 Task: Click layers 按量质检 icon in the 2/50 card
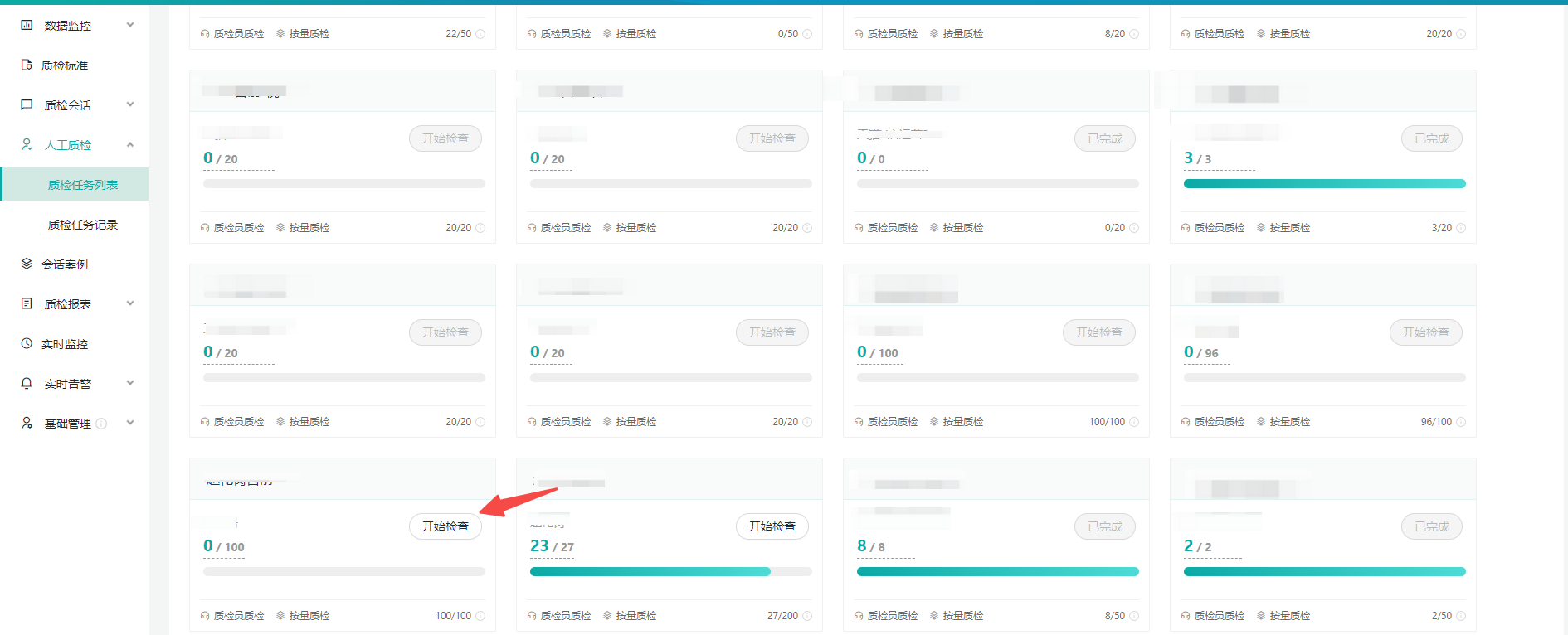(x=1261, y=616)
